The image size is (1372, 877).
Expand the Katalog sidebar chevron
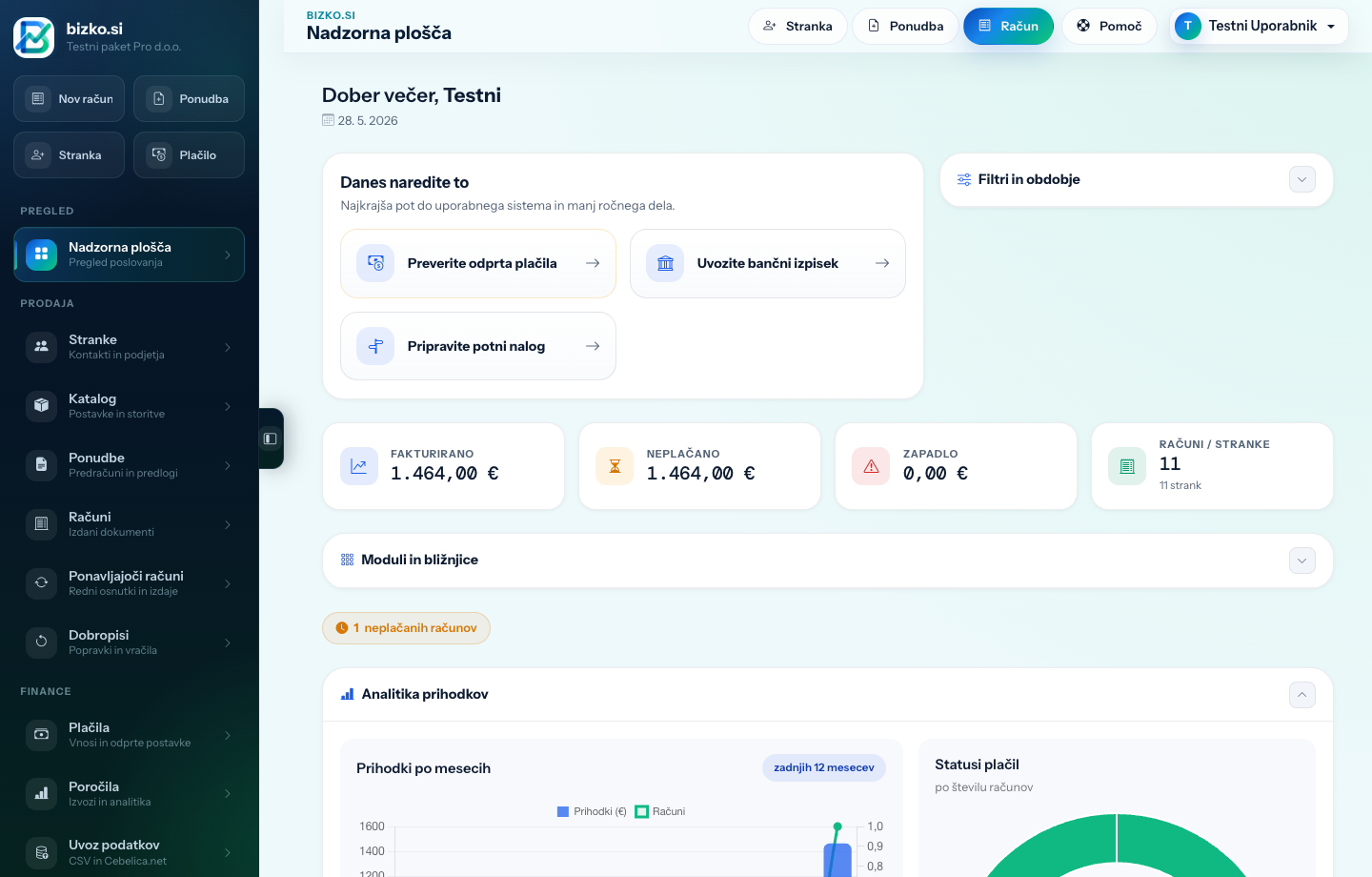click(x=228, y=406)
